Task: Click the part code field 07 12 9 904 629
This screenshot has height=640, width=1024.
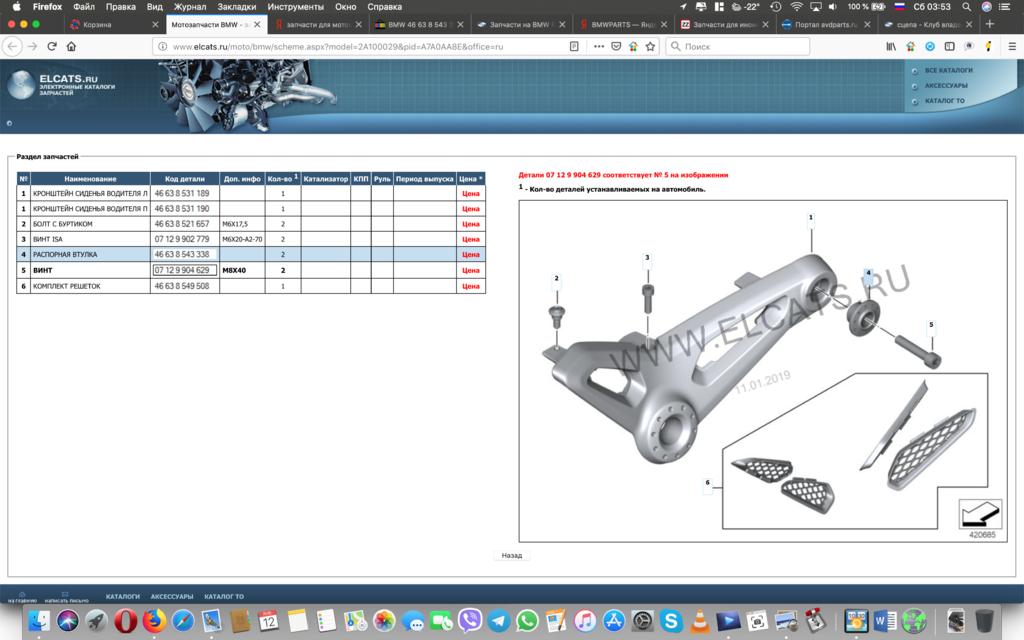Action: tap(182, 270)
